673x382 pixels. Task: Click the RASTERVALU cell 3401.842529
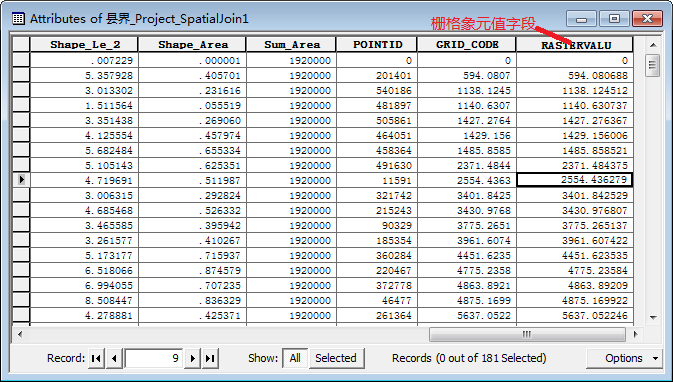pos(575,195)
